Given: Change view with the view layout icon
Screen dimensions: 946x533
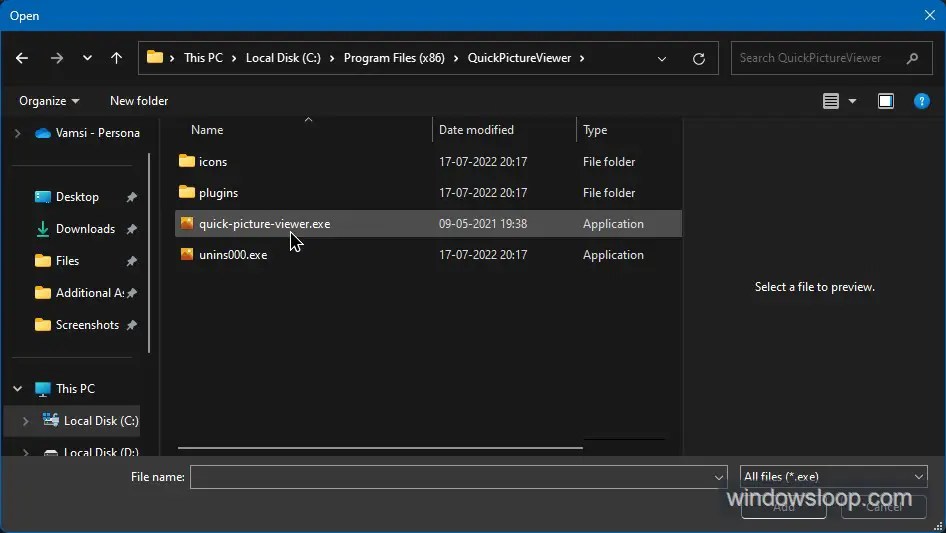Looking at the screenshot, I should 831,101.
